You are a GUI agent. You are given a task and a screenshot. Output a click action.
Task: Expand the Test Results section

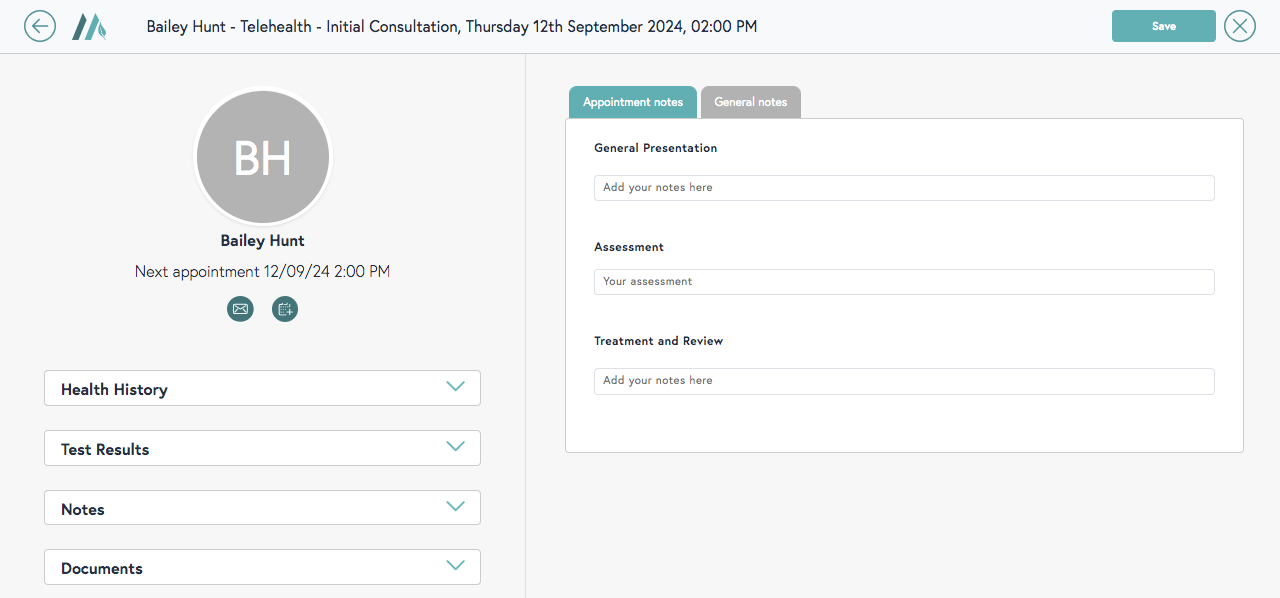click(262, 448)
